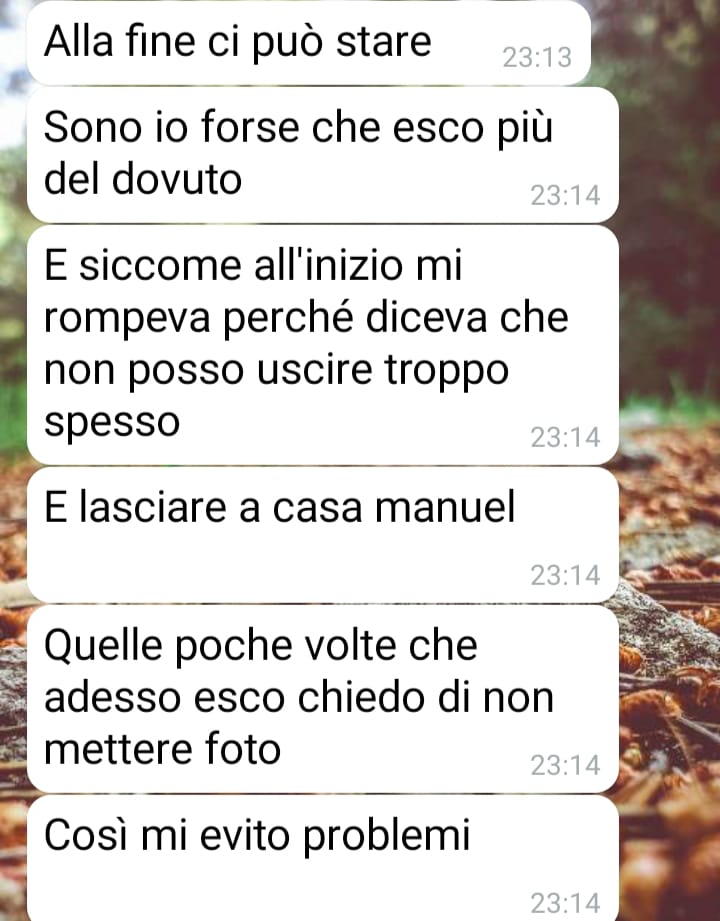Click the word 'rompeva' in the third message
720x921 pixels.
tap(127, 320)
